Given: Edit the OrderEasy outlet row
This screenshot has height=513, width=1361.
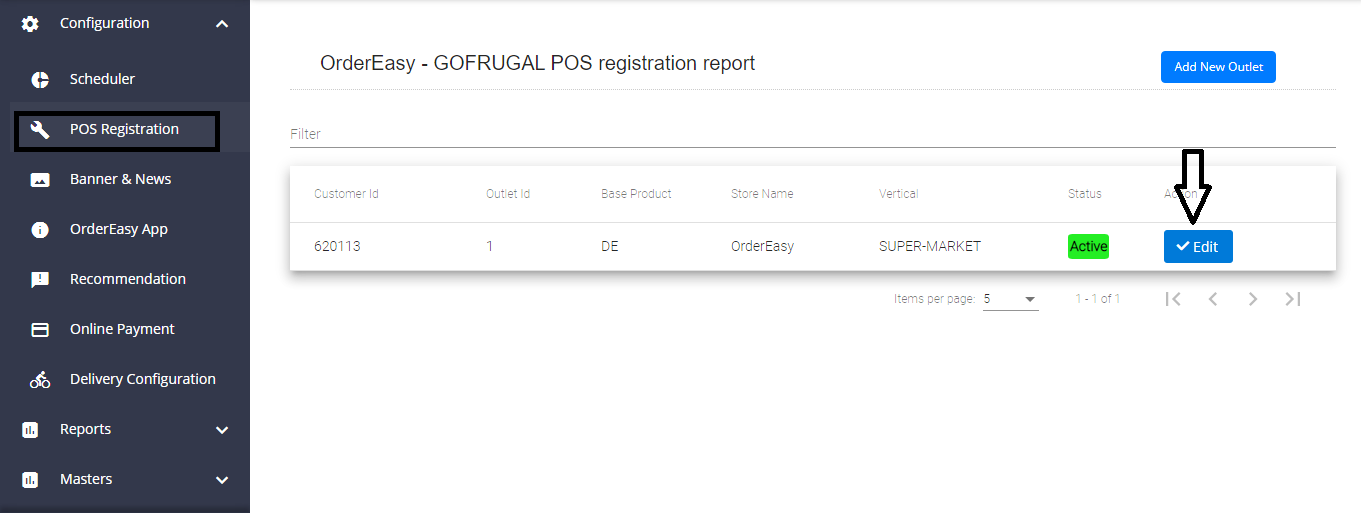Looking at the screenshot, I should pyautogui.click(x=1198, y=247).
